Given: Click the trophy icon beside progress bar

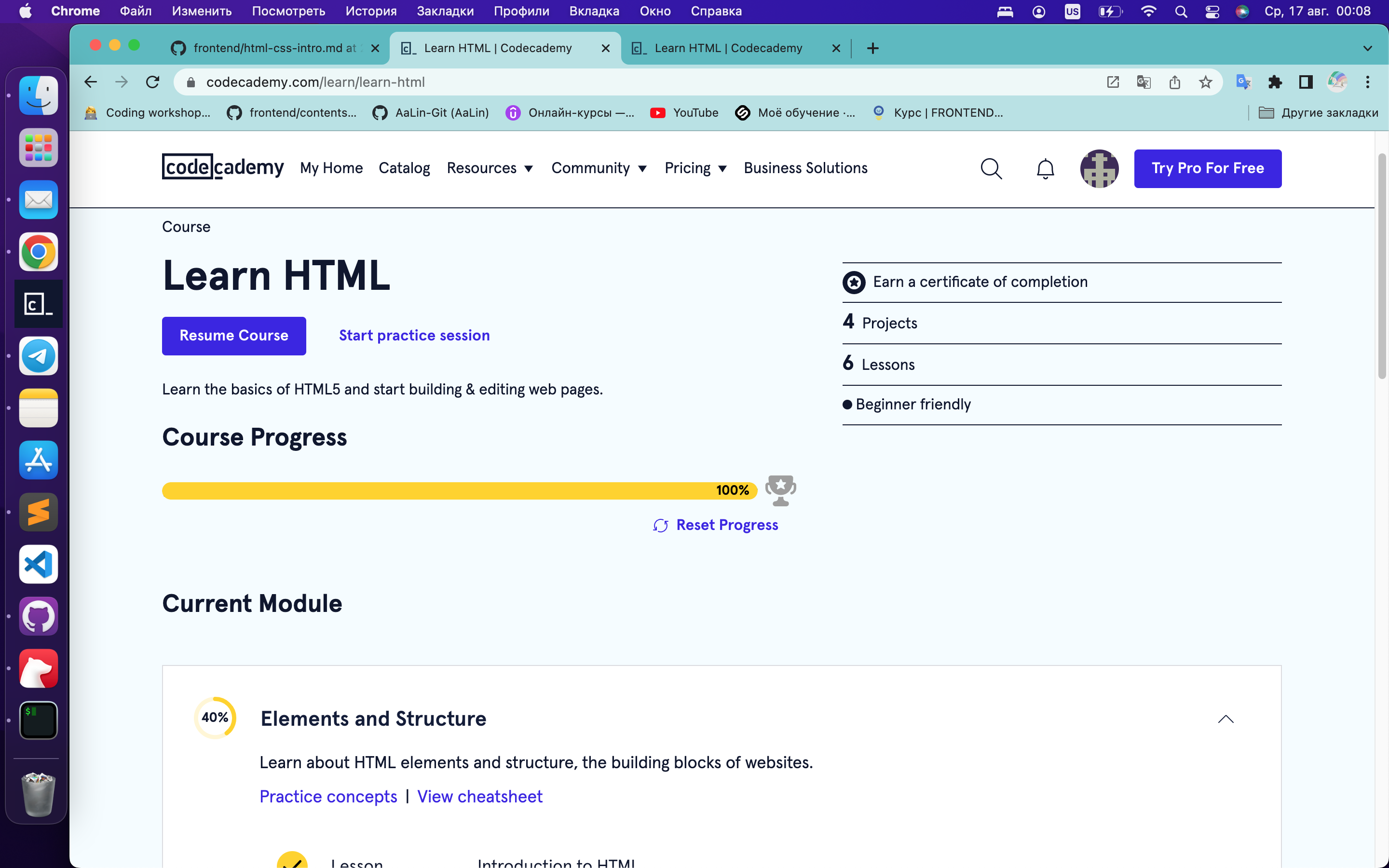Looking at the screenshot, I should pyautogui.click(x=781, y=490).
